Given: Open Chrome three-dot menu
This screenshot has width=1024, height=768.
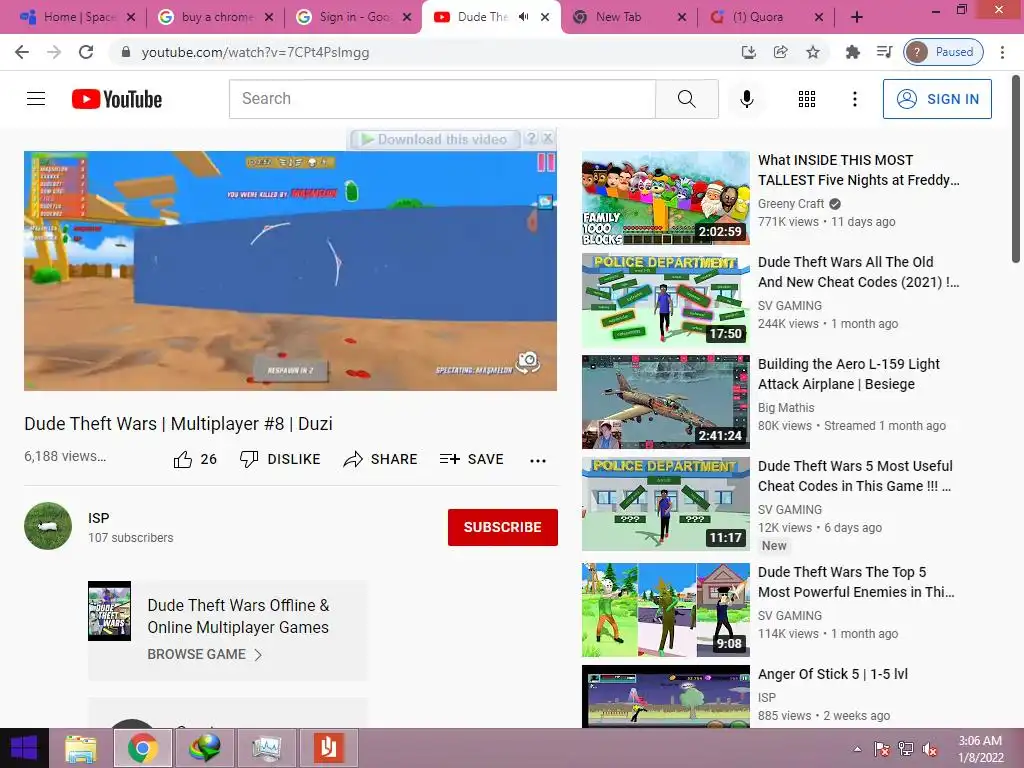Looking at the screenshot, I should point(1002,52).
